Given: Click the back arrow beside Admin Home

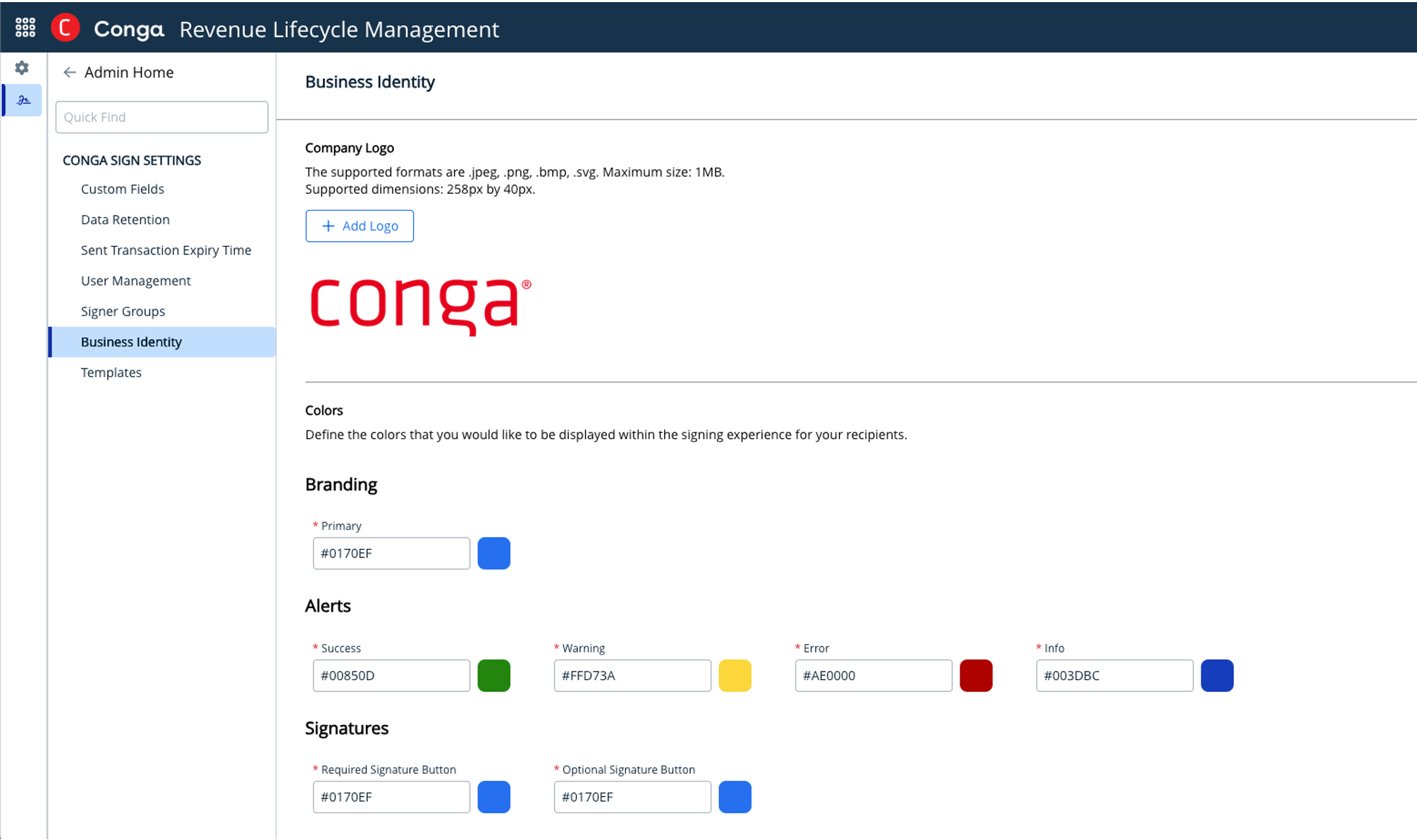Looking at the screenshot, I should (69, 72).
